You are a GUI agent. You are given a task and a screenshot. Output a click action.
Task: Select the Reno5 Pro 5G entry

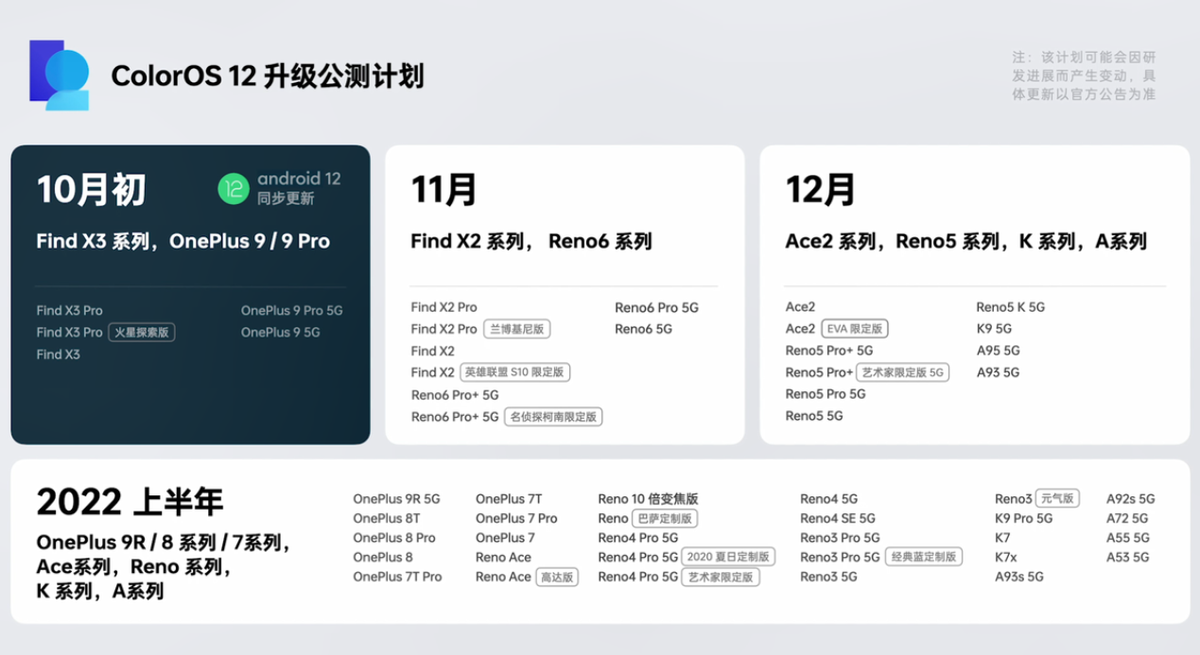[x=825, y=394]
